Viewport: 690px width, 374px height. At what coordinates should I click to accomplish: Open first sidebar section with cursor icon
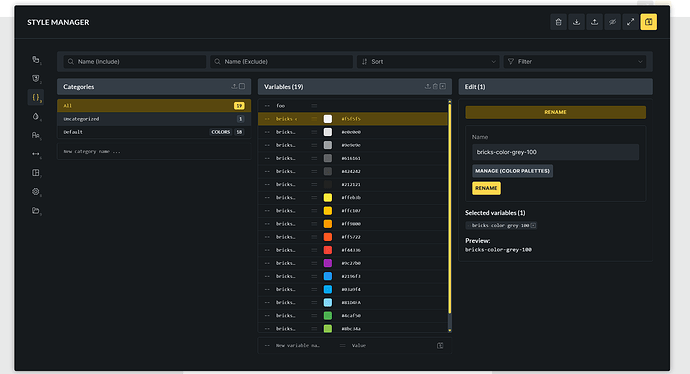36,60
